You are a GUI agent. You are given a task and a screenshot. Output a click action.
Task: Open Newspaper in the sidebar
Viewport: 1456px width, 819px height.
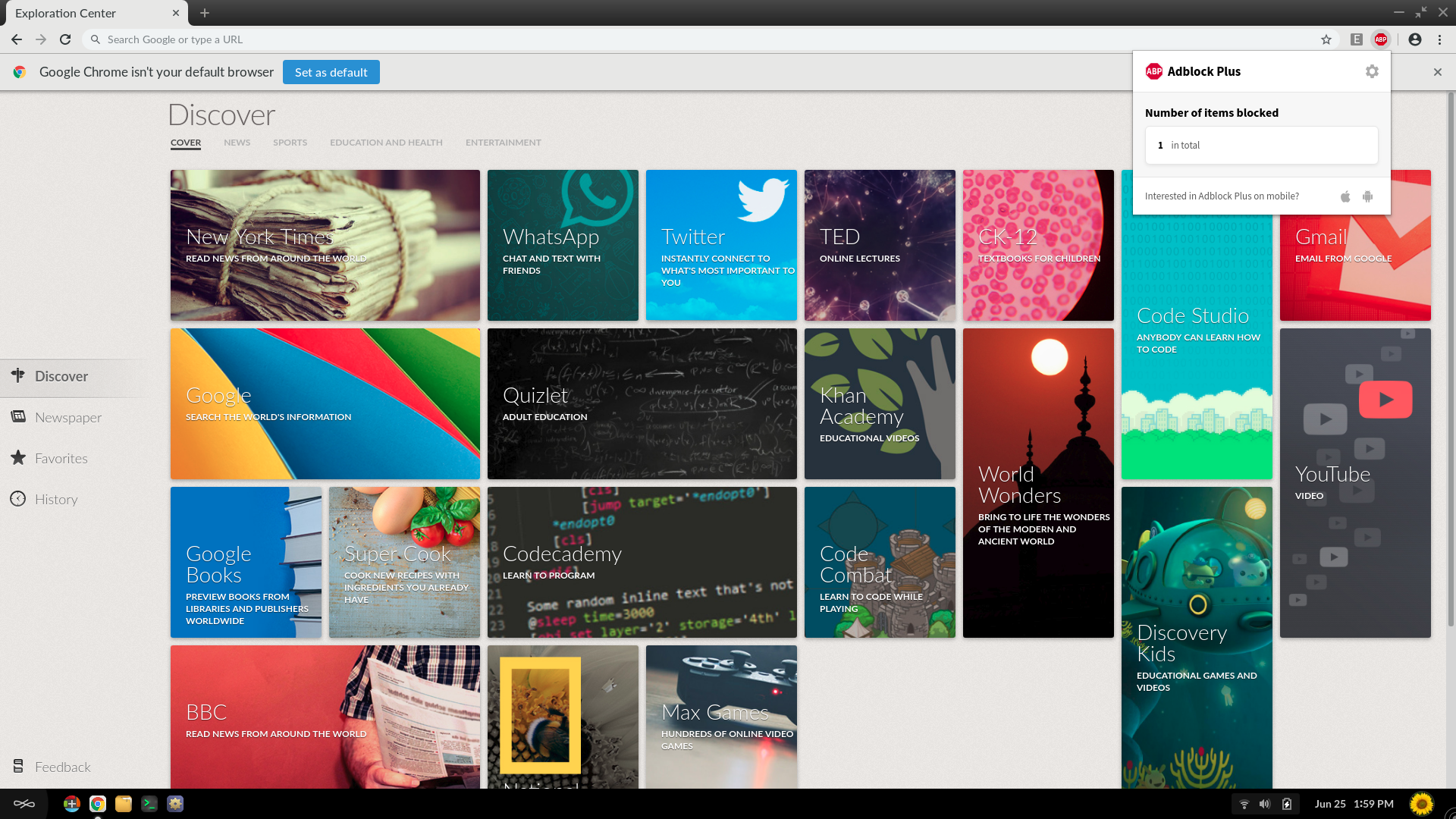tap(70, 417)
